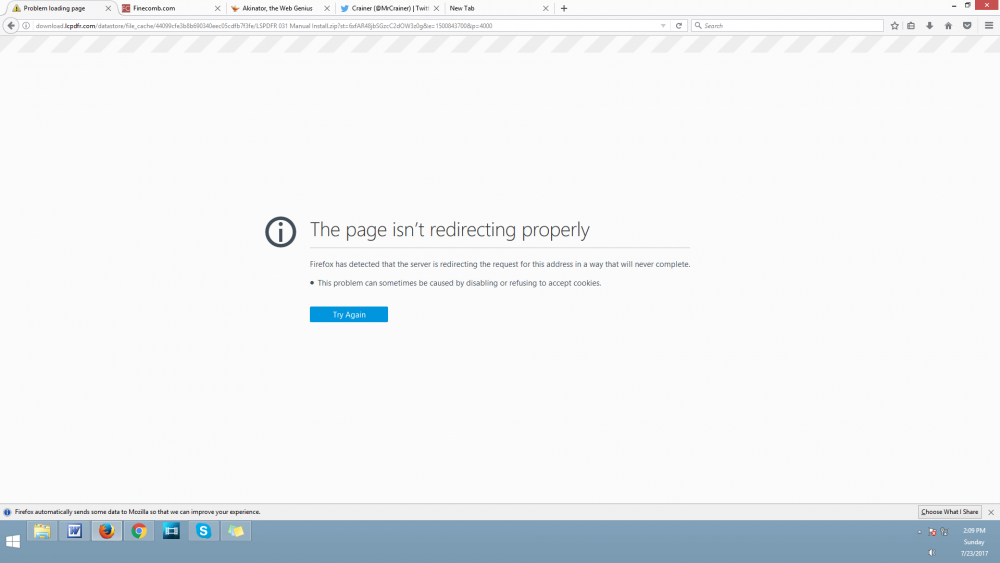Go to the Firefox home page
1000x563 pixels.
tap(948, 26)
